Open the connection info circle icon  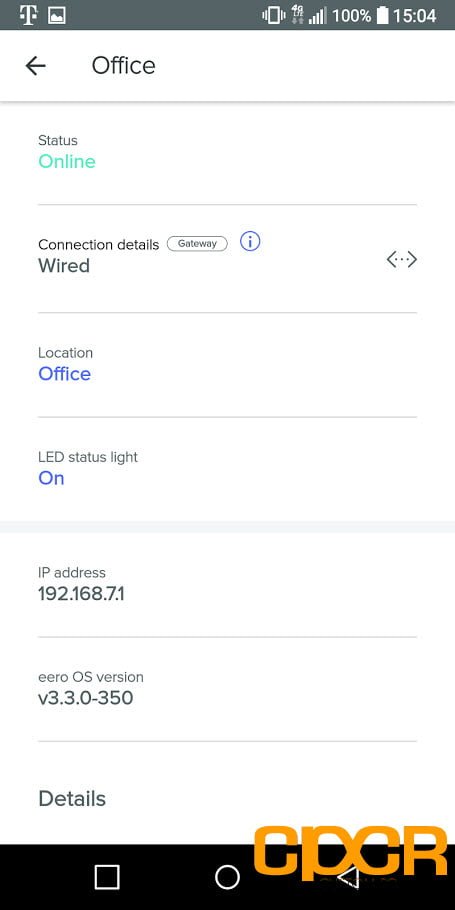[x=250, y=241]
